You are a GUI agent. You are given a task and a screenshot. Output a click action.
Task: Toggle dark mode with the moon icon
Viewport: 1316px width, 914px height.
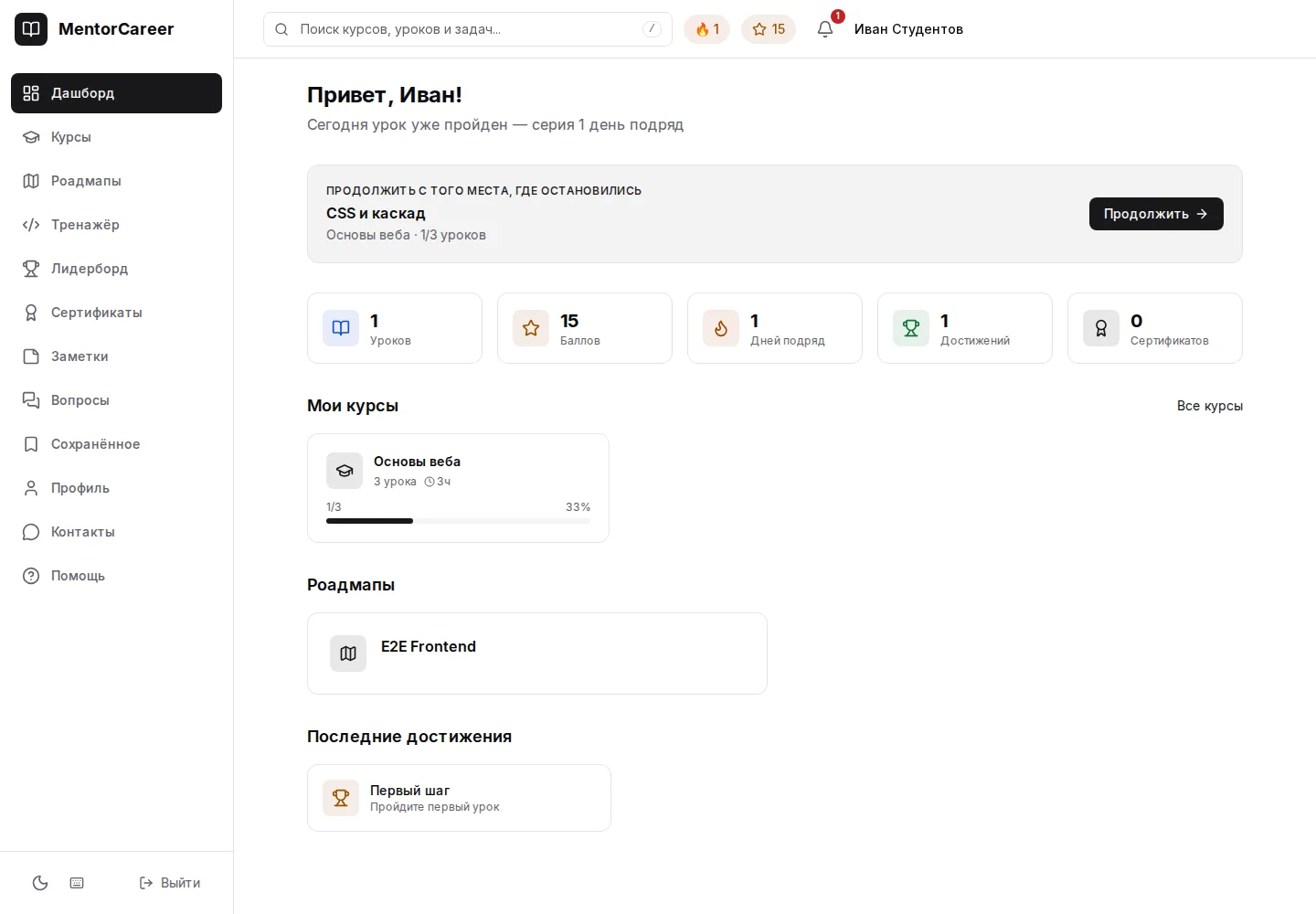click(x=40, y=883)
